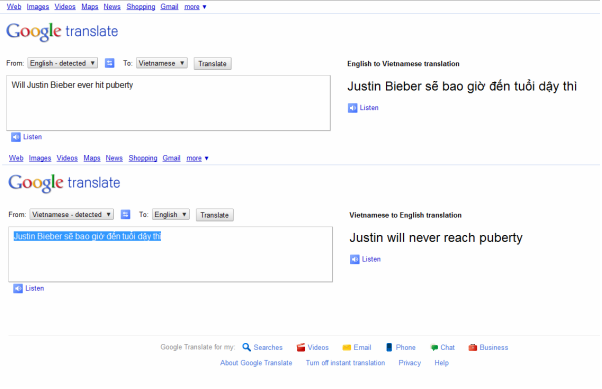Open Searches link with magnifier icon
This screenshot has height=389, width=602.
click(263, 347)
